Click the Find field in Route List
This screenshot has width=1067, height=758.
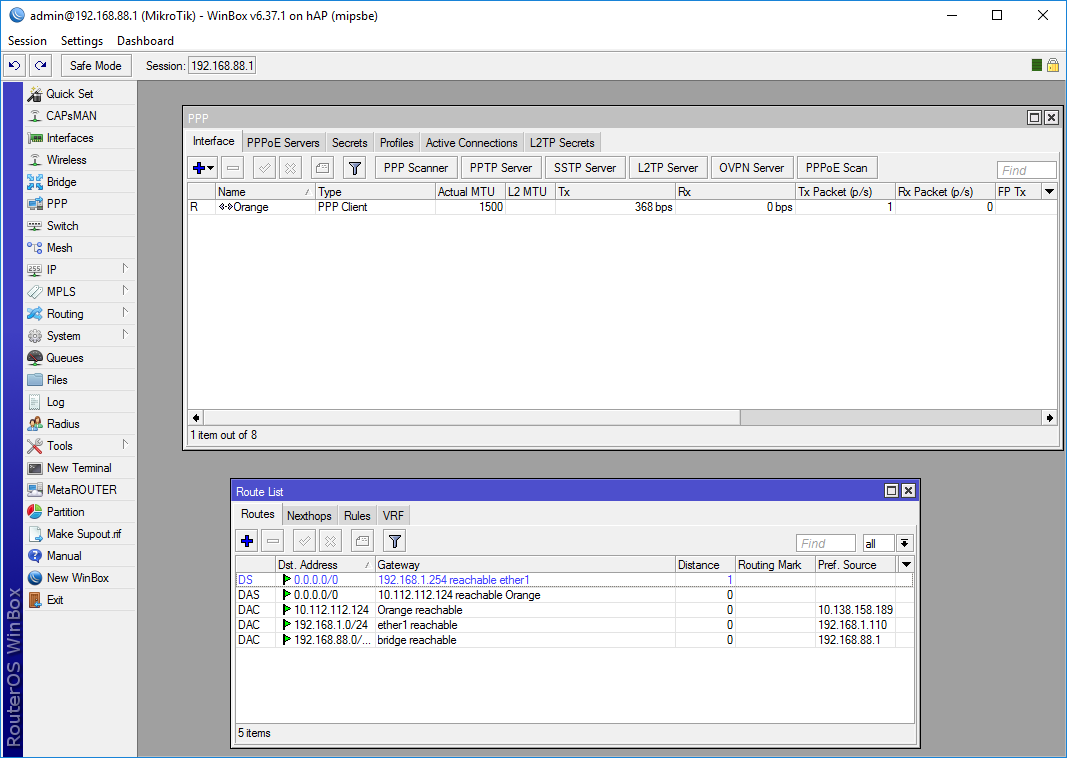click(825, 543)
